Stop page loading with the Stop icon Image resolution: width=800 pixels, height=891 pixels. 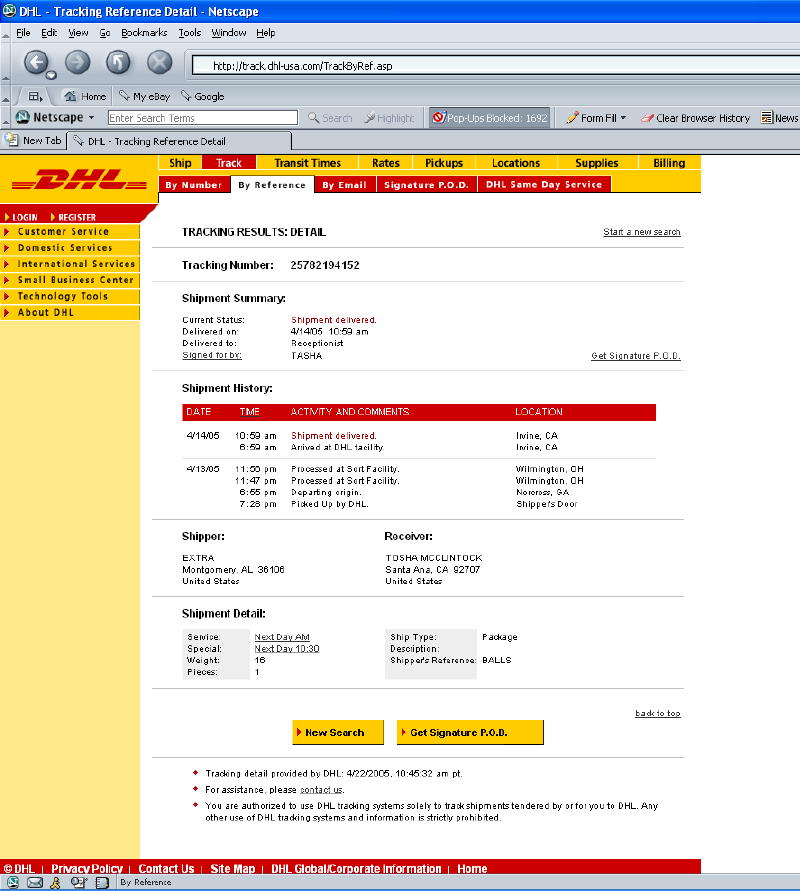point(160,62)
